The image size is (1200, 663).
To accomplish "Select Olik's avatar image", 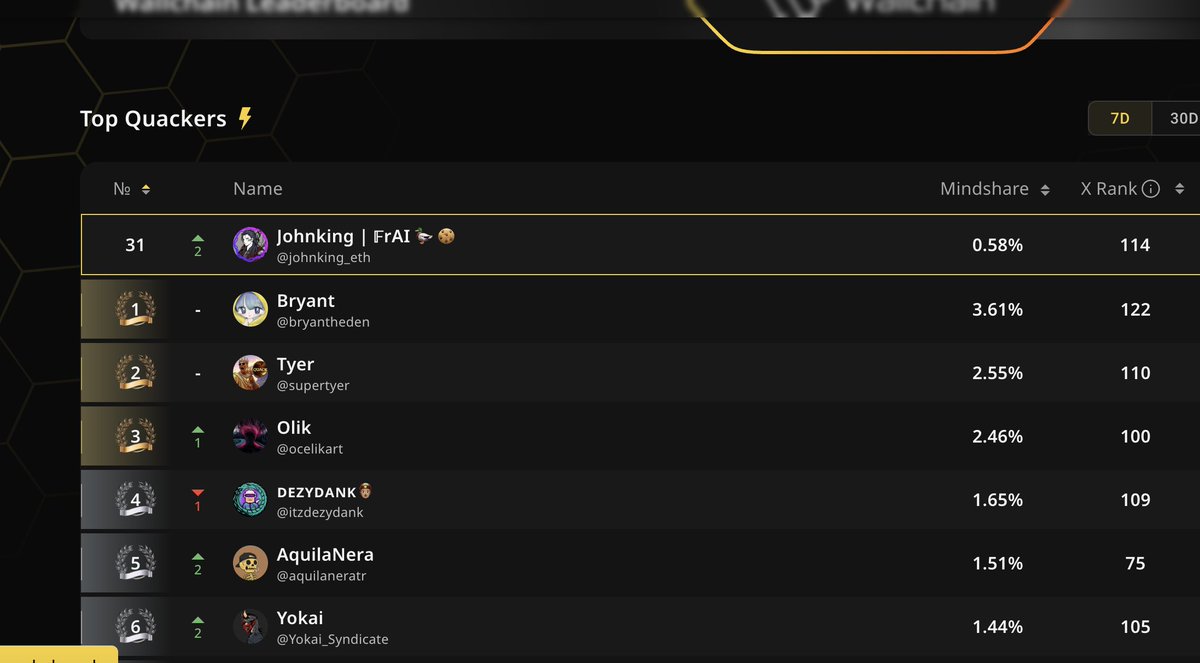I will (250, 436).
